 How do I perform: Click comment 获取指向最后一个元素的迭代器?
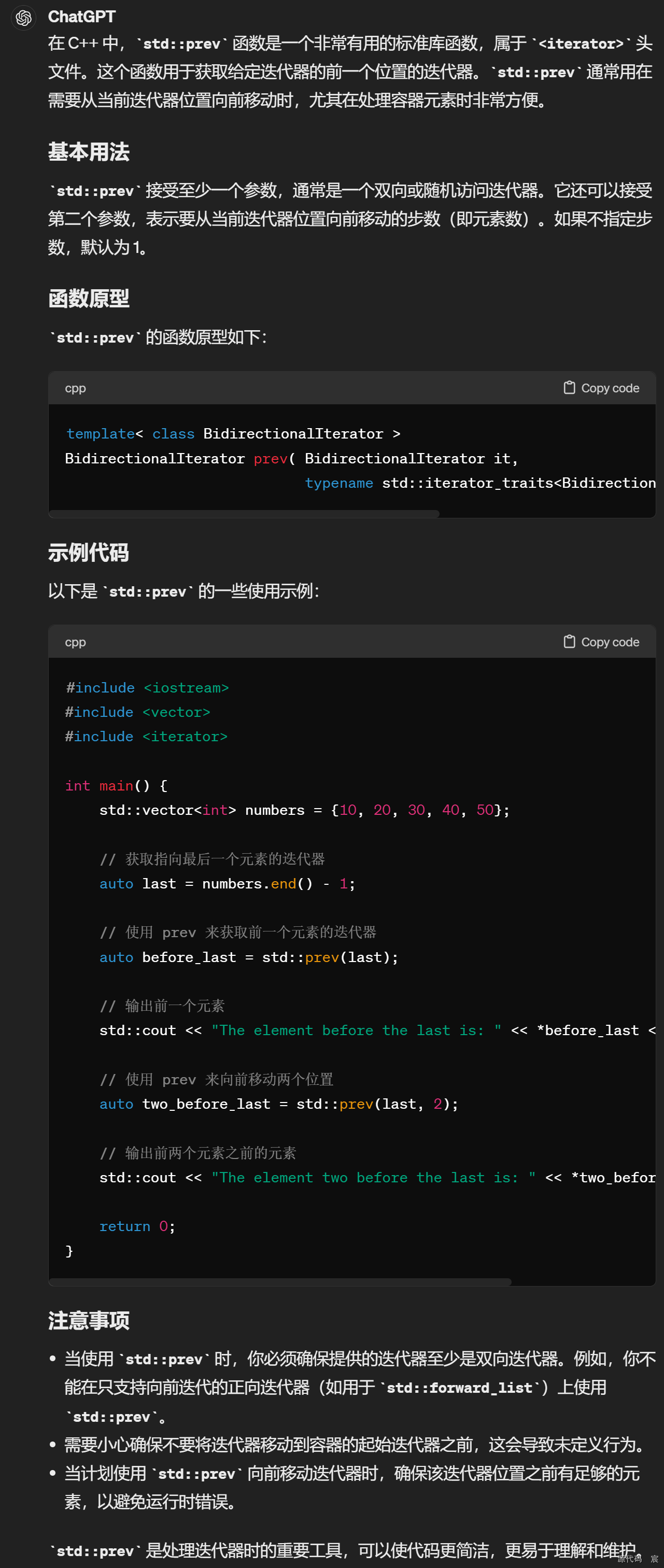pyautogui.click(x=212, y=859)
